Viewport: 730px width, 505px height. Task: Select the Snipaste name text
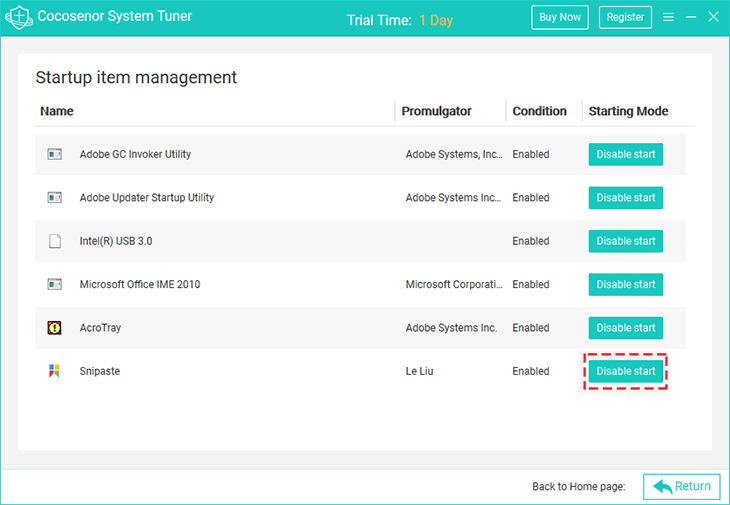(x=100, y=371)
